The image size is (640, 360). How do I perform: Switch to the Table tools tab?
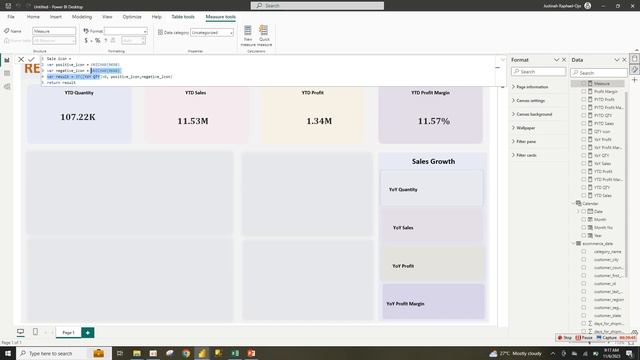pyautogui.click(x=183, y=17)
